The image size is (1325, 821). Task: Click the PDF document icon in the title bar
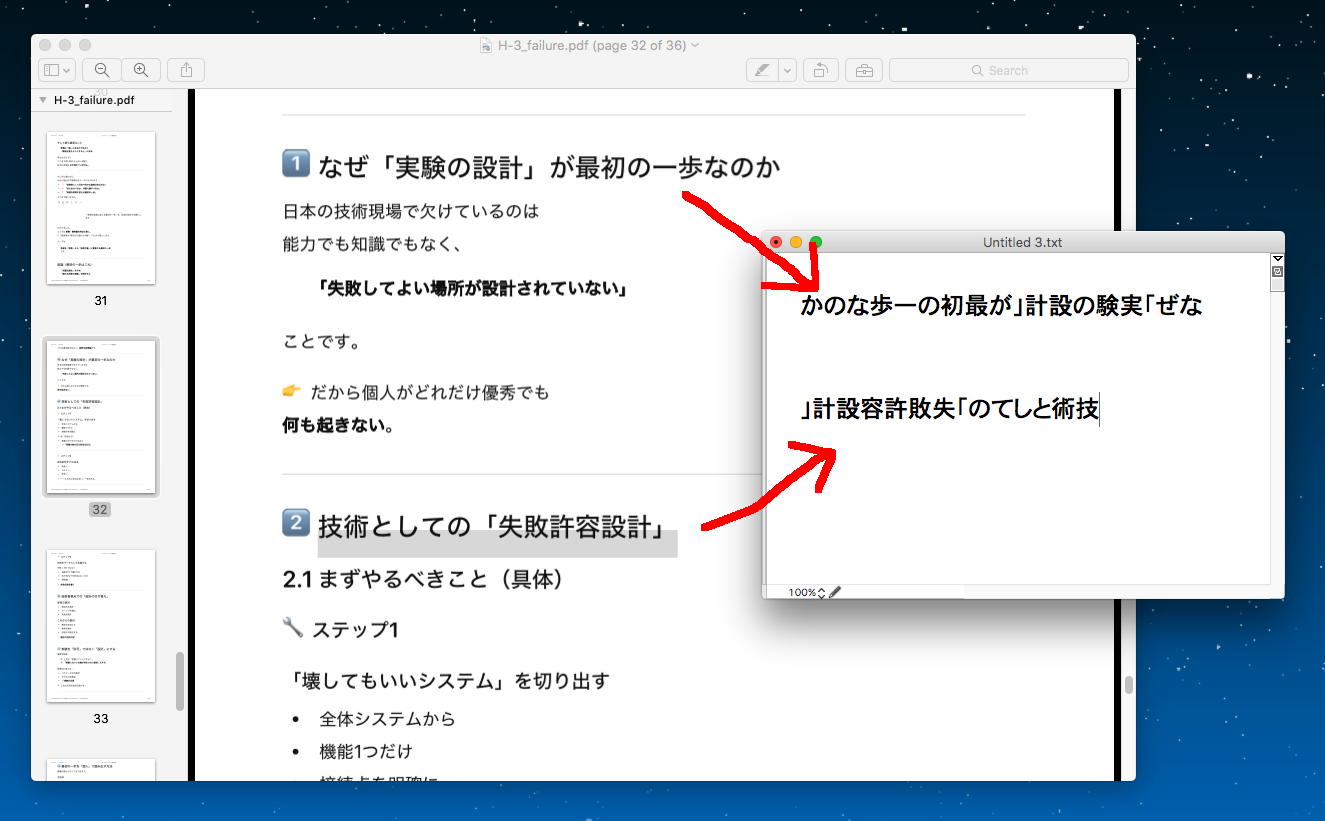tap(486, 45)
